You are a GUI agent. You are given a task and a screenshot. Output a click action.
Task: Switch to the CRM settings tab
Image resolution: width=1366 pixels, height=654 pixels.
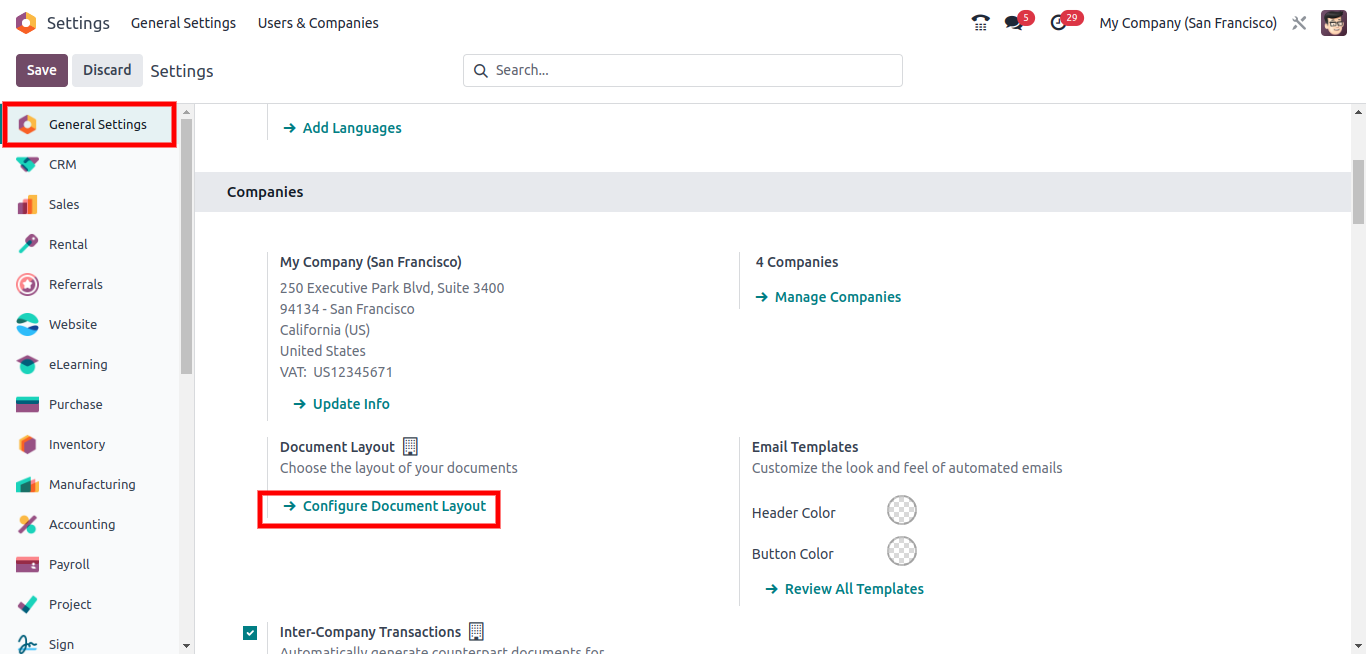point(90,164)
